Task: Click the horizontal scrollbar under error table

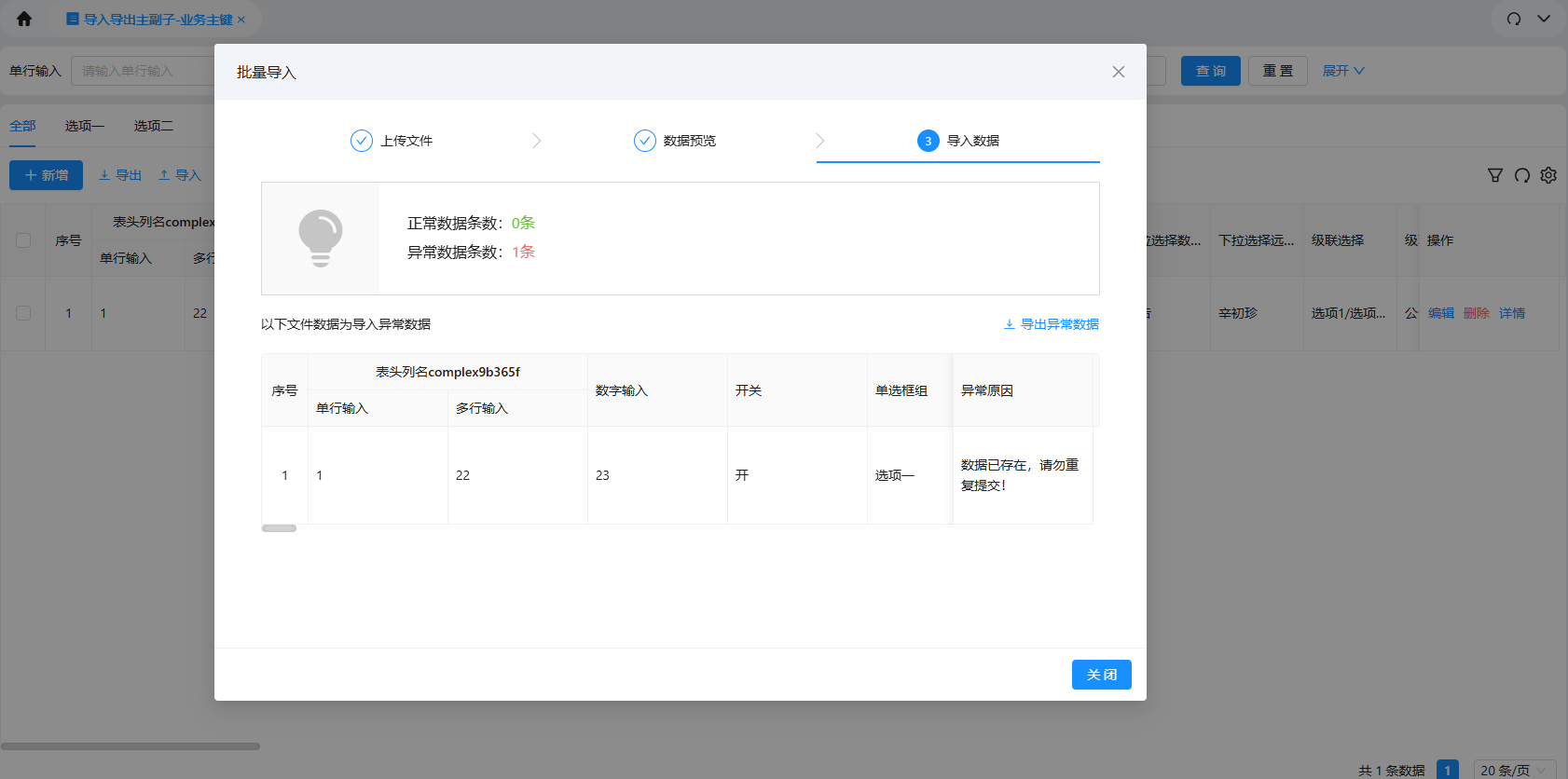Action: (x=279, y=528)
